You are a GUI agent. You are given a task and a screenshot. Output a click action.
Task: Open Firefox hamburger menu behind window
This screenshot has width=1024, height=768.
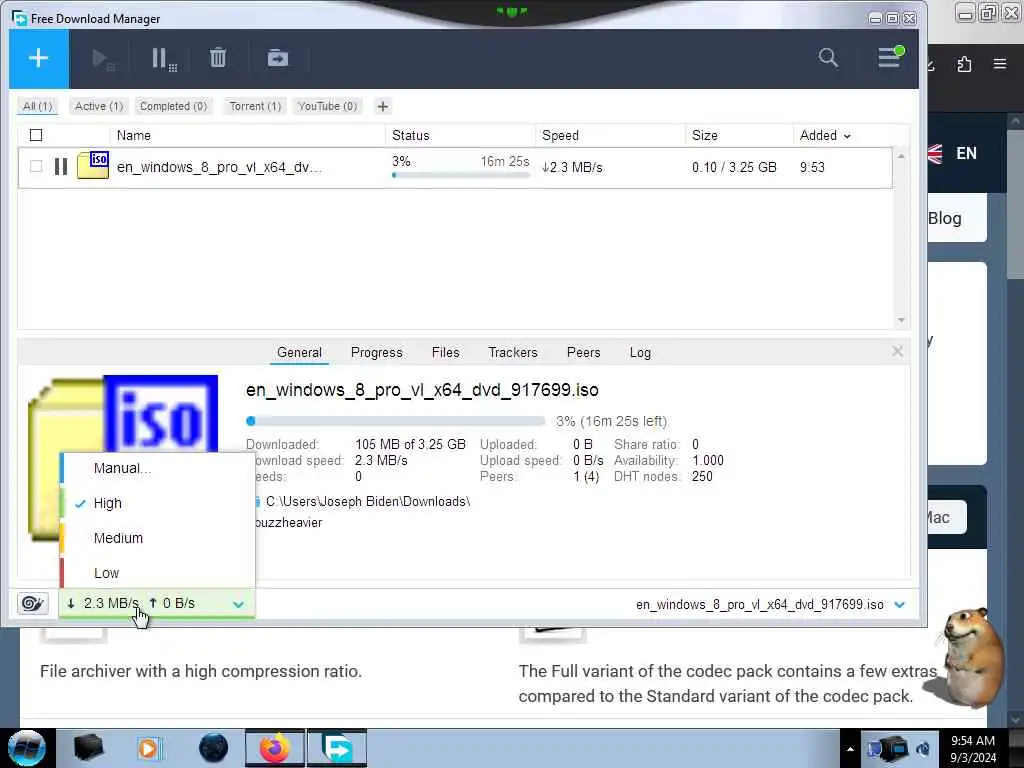999,64
